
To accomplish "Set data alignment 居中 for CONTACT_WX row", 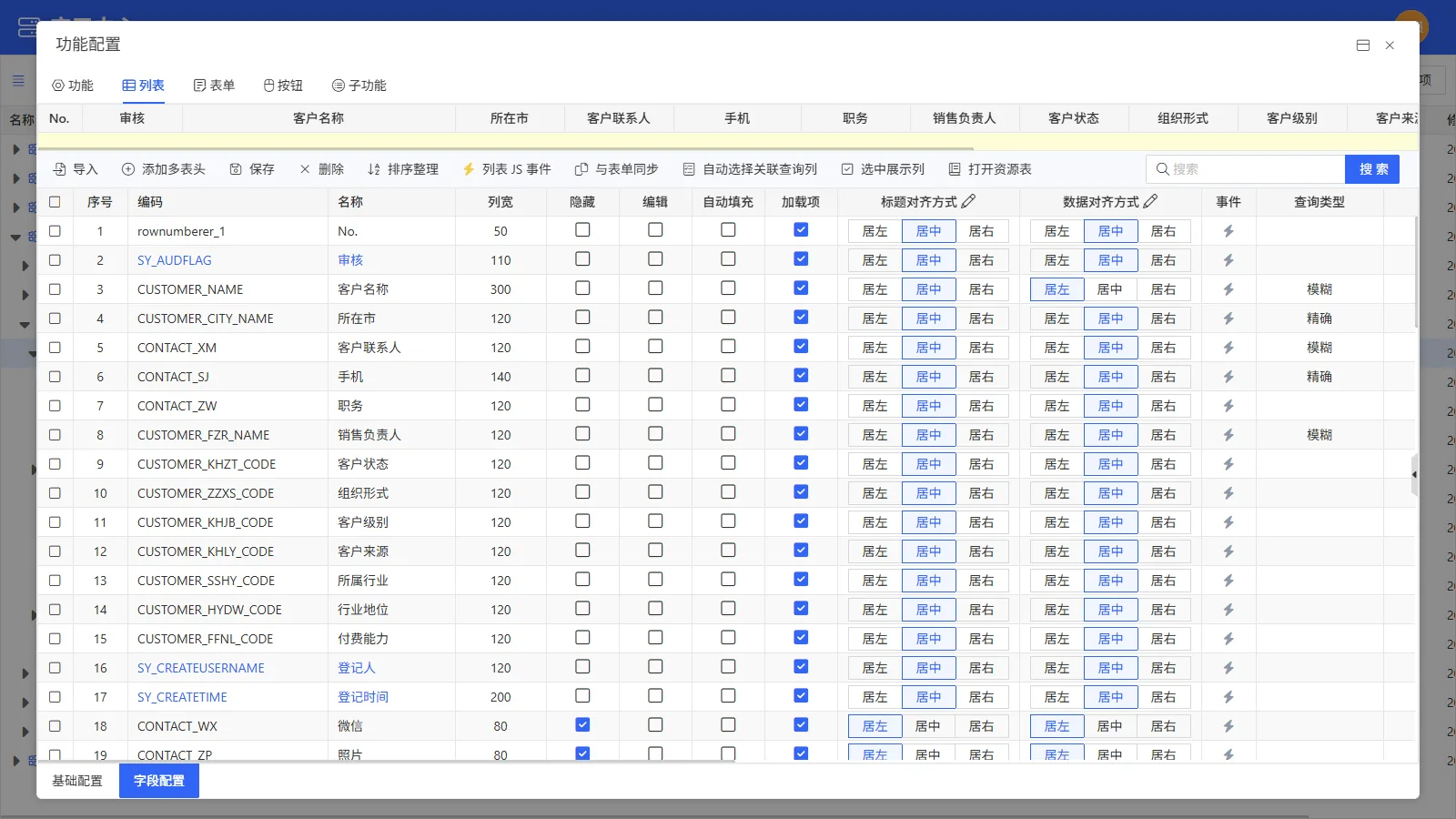I will [1110, 726].
